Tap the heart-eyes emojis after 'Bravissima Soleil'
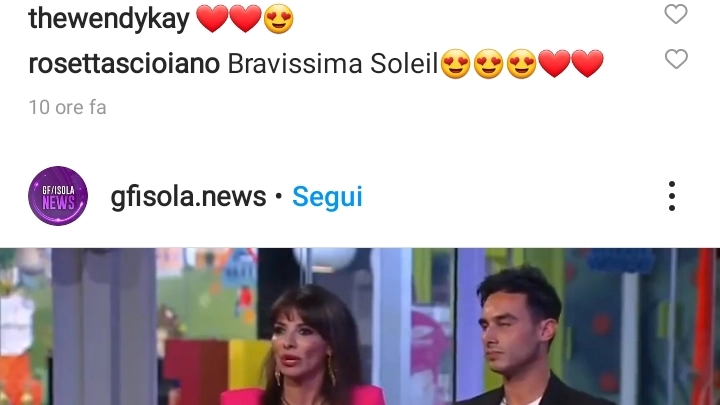The image size is (720, 405). coord(488,63)
